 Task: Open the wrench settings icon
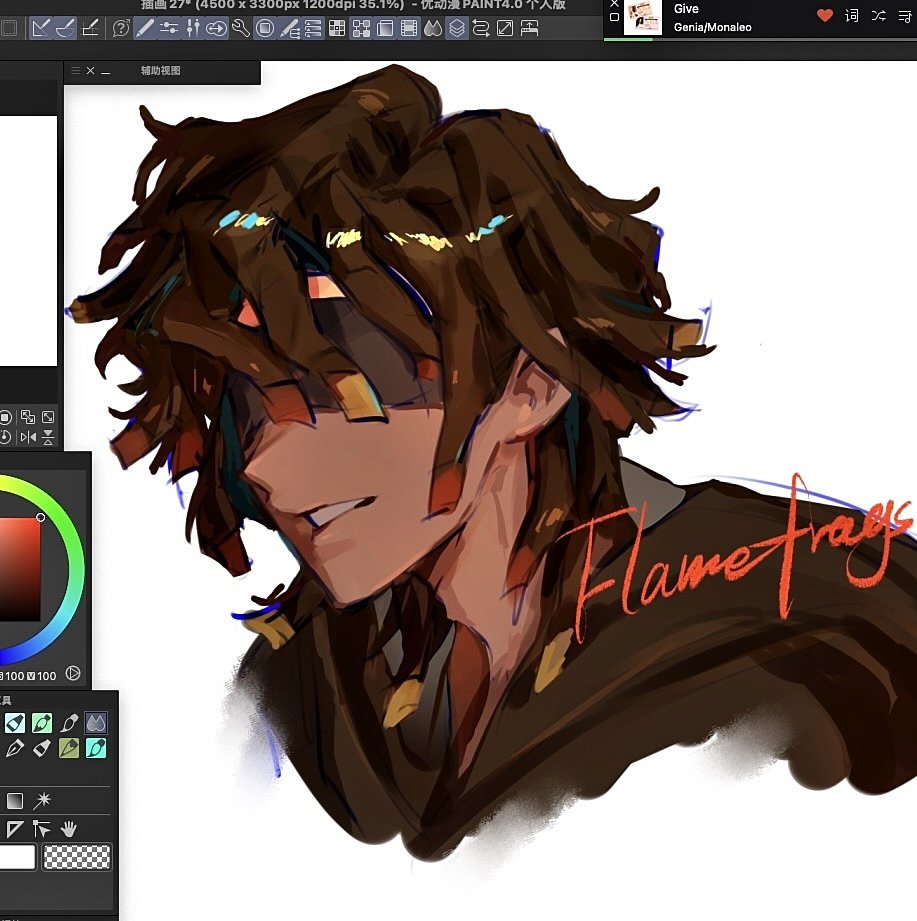click(241, 28)
